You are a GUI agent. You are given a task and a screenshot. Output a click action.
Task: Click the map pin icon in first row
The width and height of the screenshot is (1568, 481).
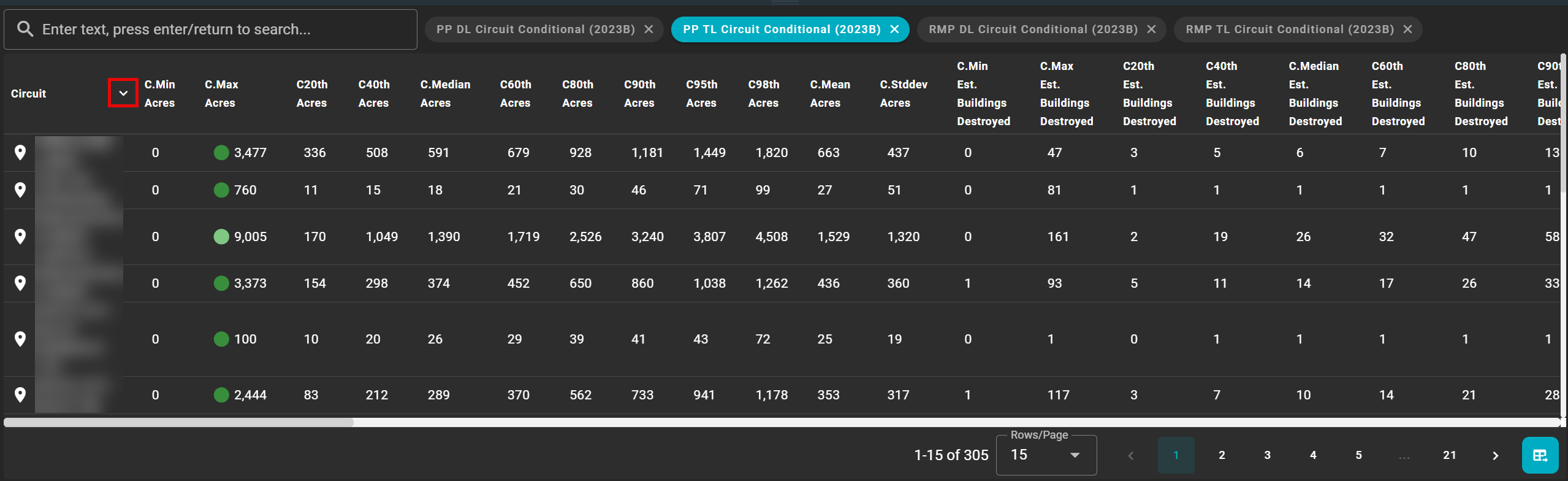(x=20, y=153)
